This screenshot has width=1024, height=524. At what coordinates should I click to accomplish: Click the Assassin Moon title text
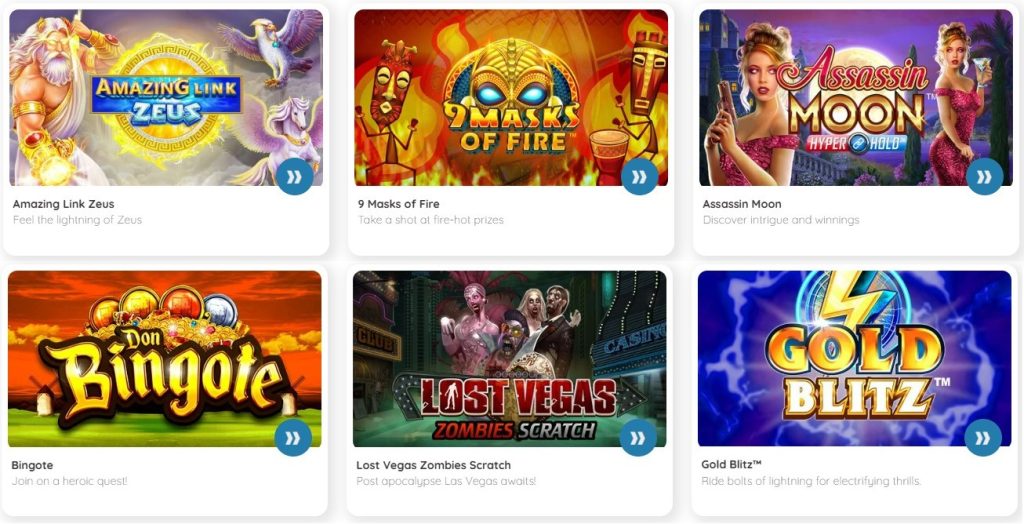742,204
